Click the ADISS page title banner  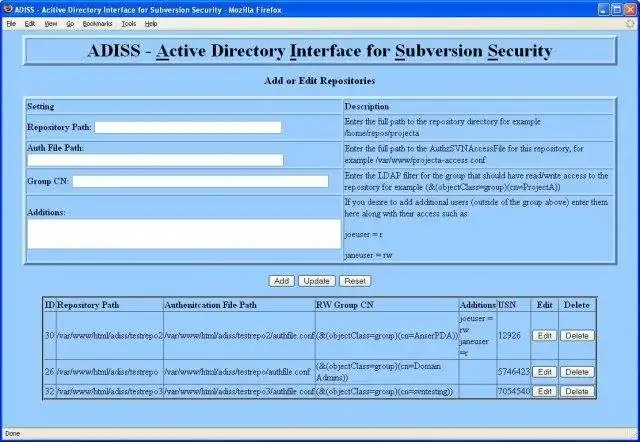pyautogui.click(x=320, y=51)
